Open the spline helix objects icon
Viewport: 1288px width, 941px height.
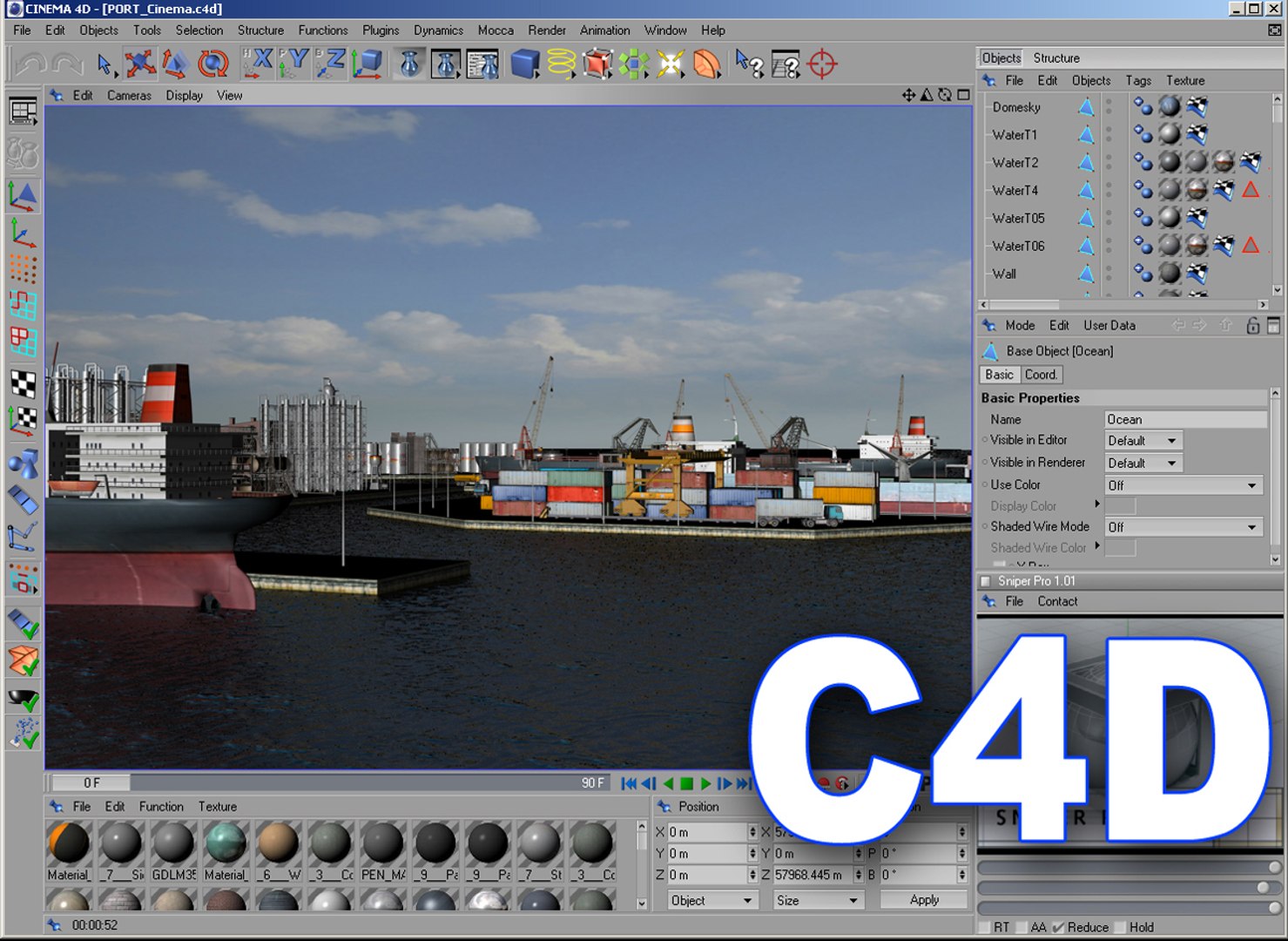coord(561,64)
